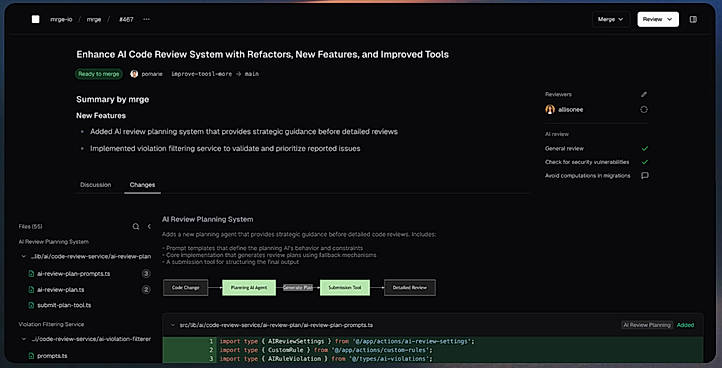
Task: Click the Added status label
Action: point(685,325)
